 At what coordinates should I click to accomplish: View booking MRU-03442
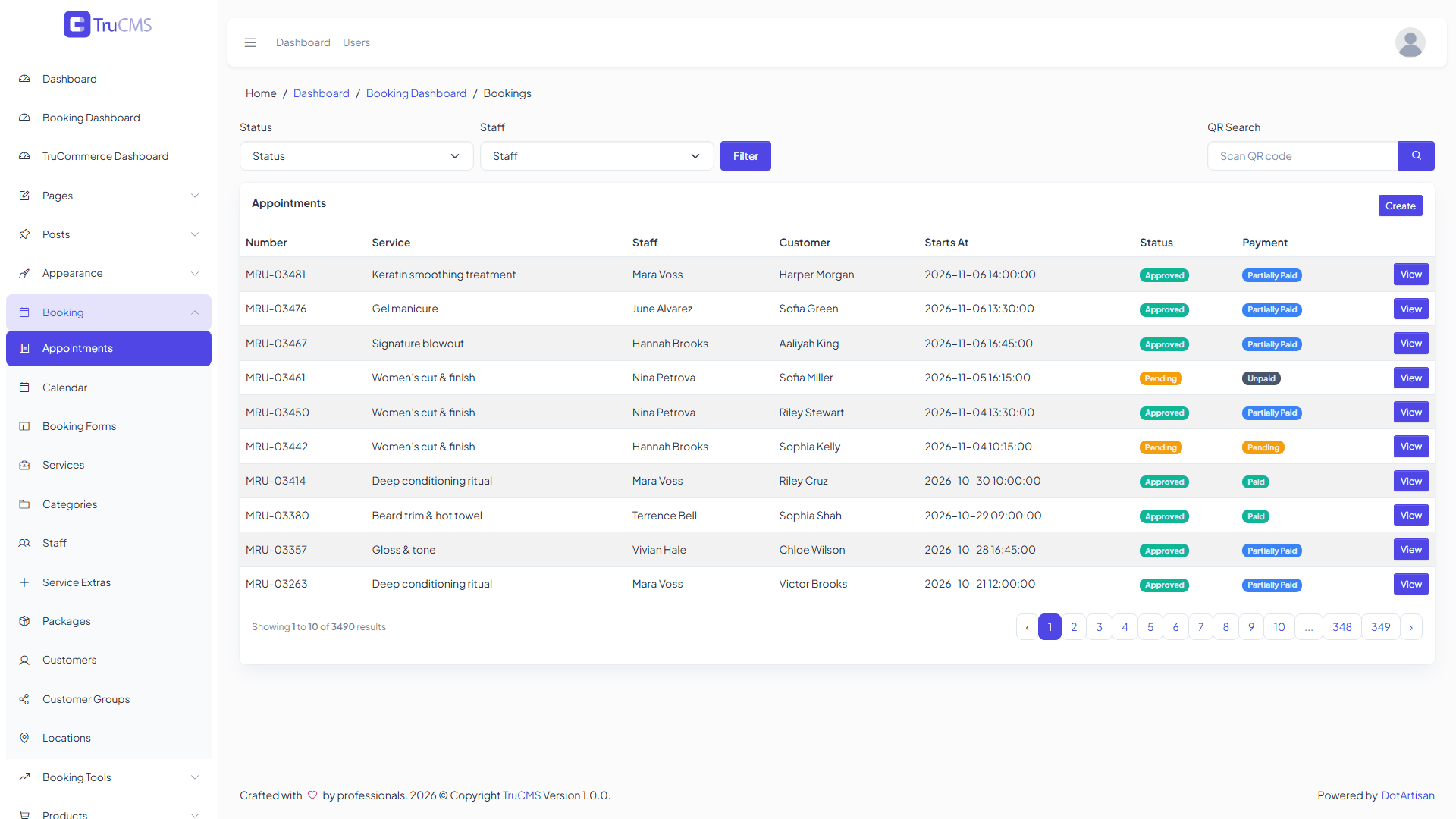click(x=1410, y=447)
